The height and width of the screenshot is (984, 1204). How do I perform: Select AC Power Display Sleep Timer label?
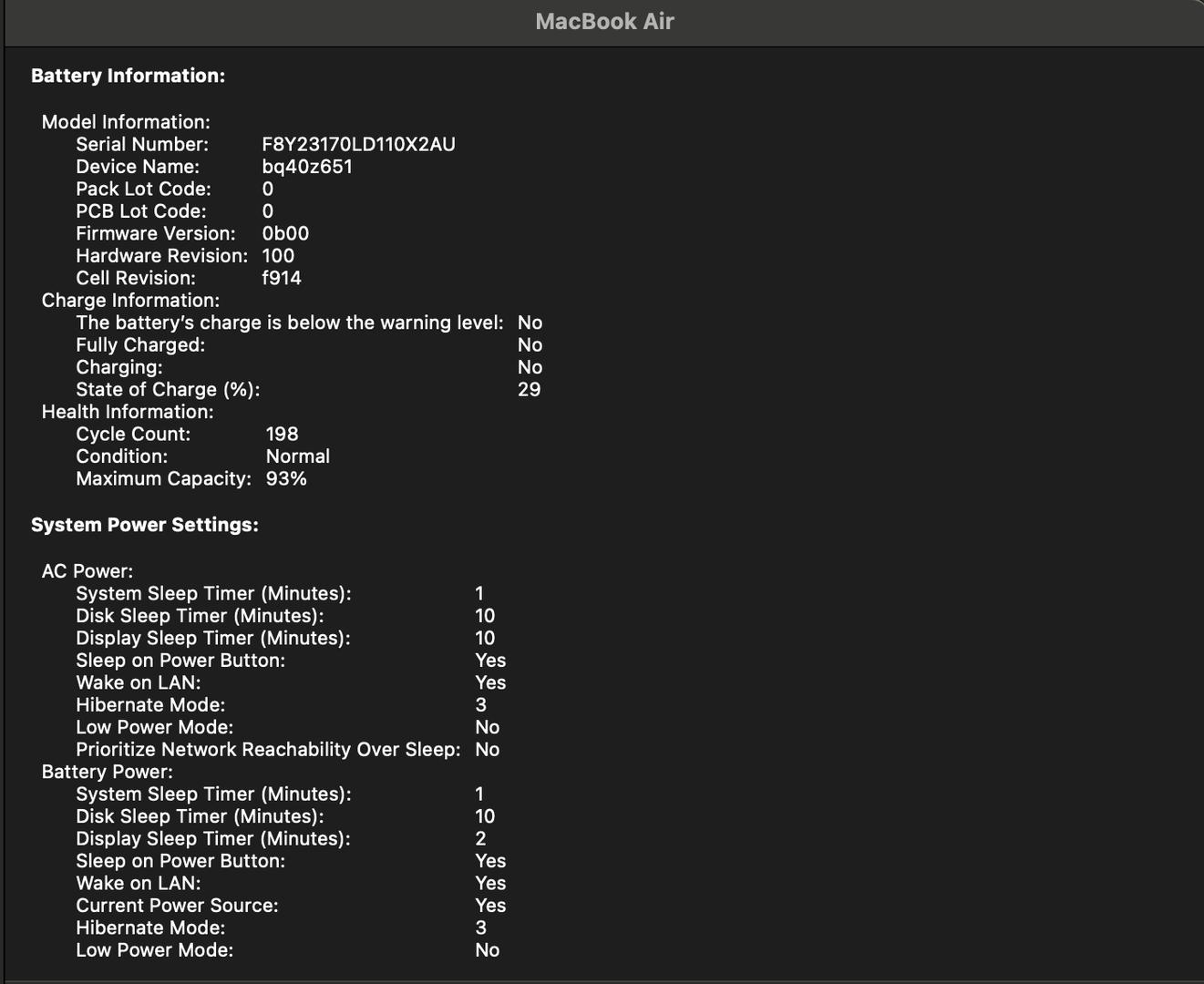(x=213, y=638)
